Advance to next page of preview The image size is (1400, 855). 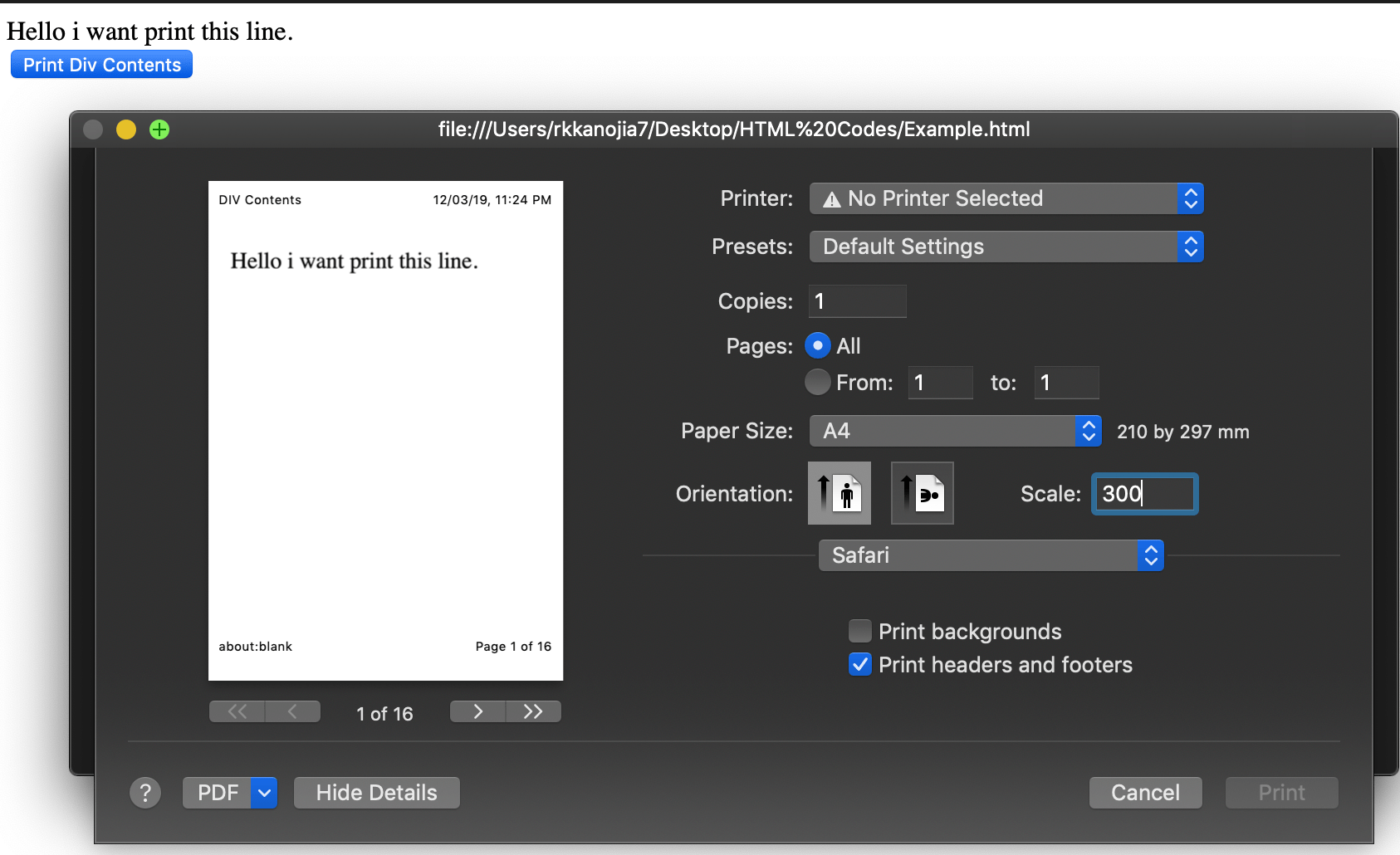tap(477, 711)
